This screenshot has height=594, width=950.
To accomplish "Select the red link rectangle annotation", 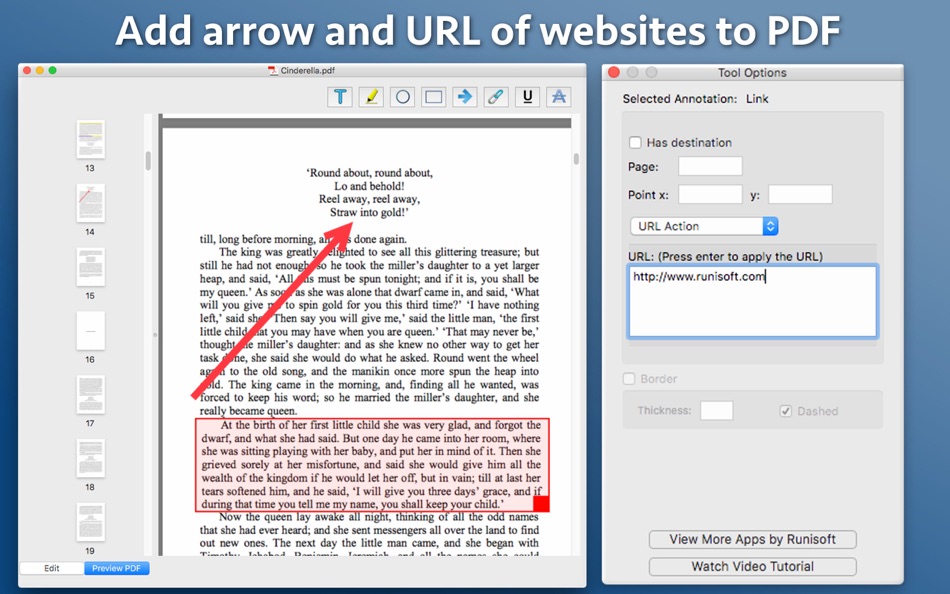I will point(372,465).
